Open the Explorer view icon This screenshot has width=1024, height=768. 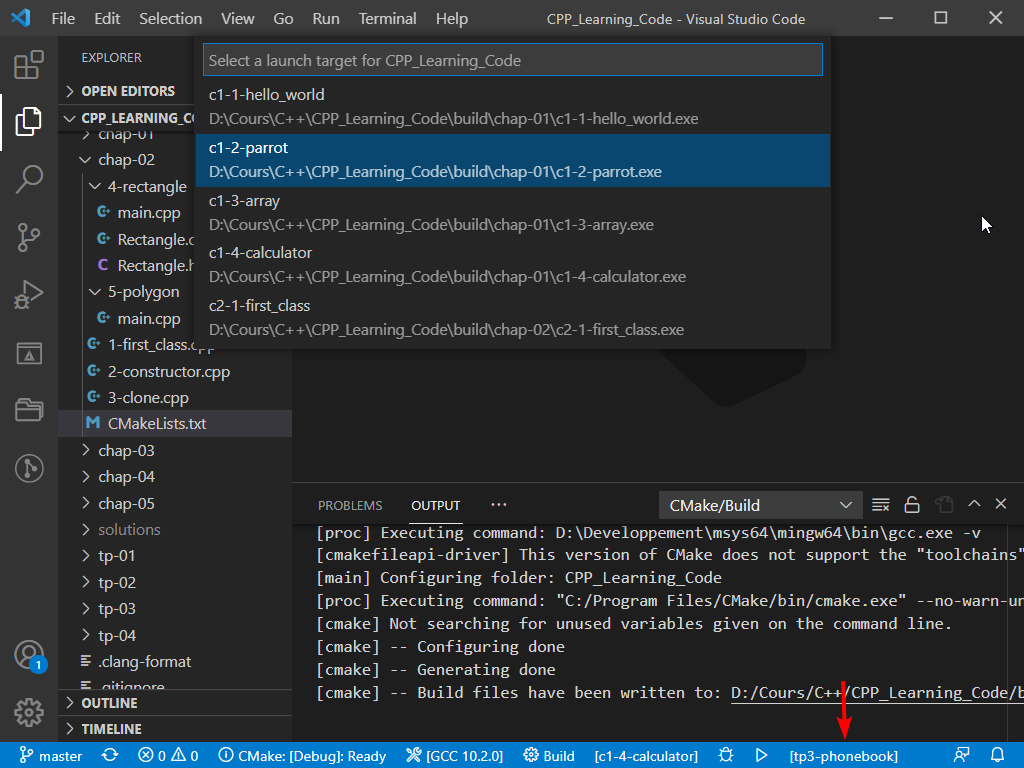pos(29,121)
